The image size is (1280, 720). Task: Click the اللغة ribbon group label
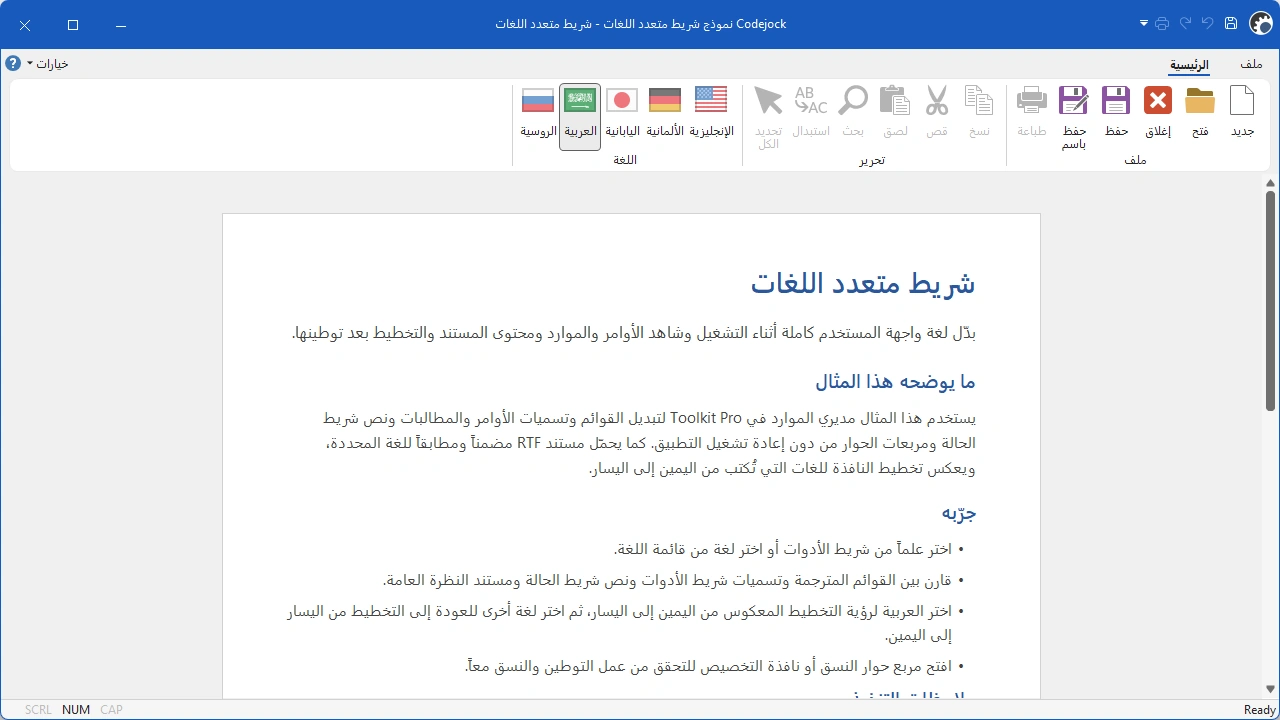[625, 160]
